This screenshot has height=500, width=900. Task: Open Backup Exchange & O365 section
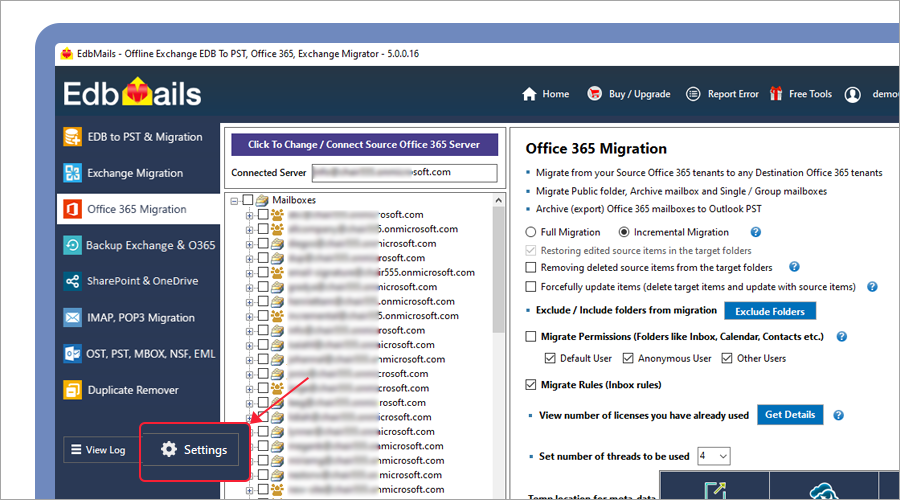click(x=138, y=245)
